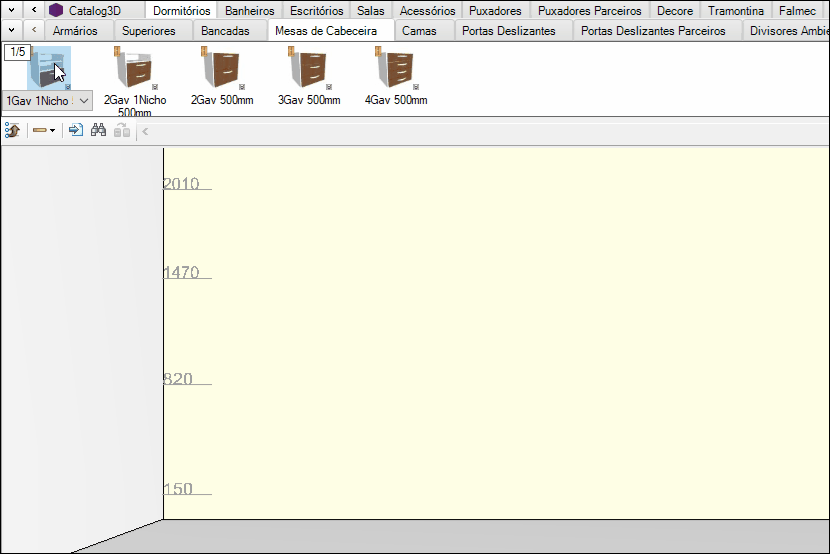
Task: Open the Decore tab
Action: [675, 11]
